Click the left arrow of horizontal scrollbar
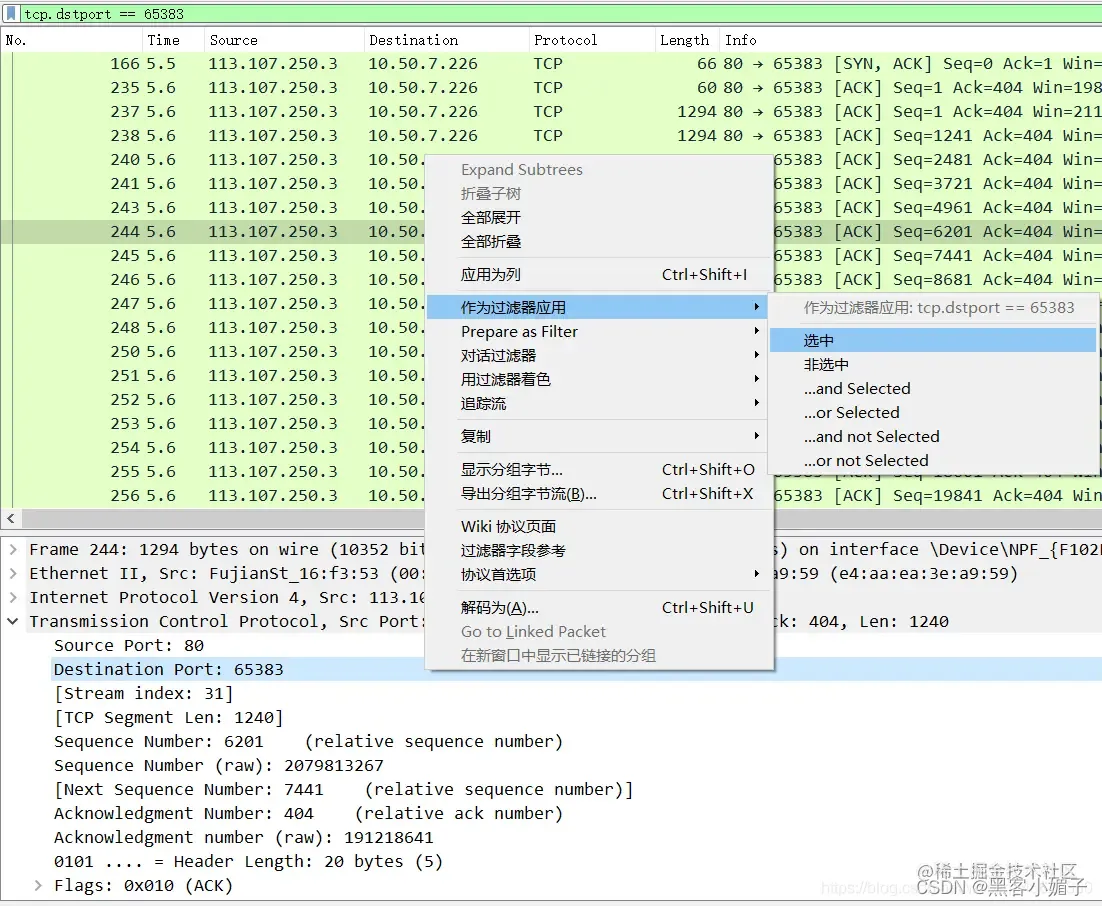 pyautogui.click(x=11, y=518)
